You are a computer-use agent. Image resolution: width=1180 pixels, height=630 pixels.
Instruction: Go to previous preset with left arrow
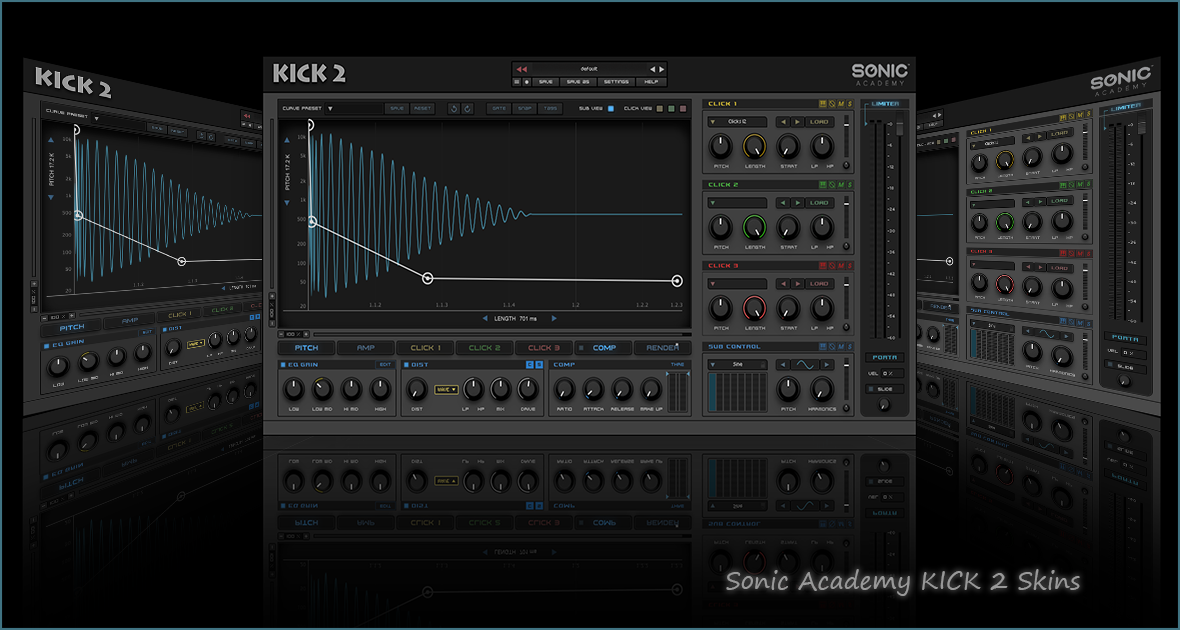tap(652, 69)
